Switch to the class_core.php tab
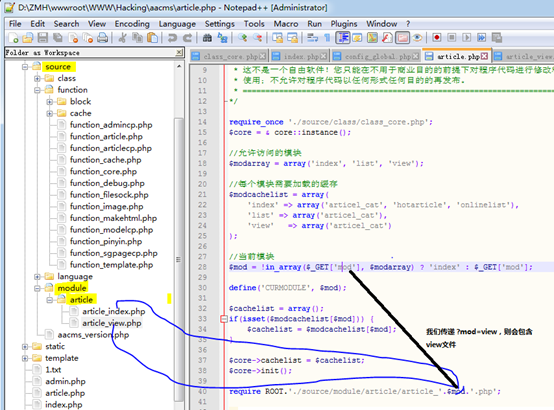 click(229, 56)
